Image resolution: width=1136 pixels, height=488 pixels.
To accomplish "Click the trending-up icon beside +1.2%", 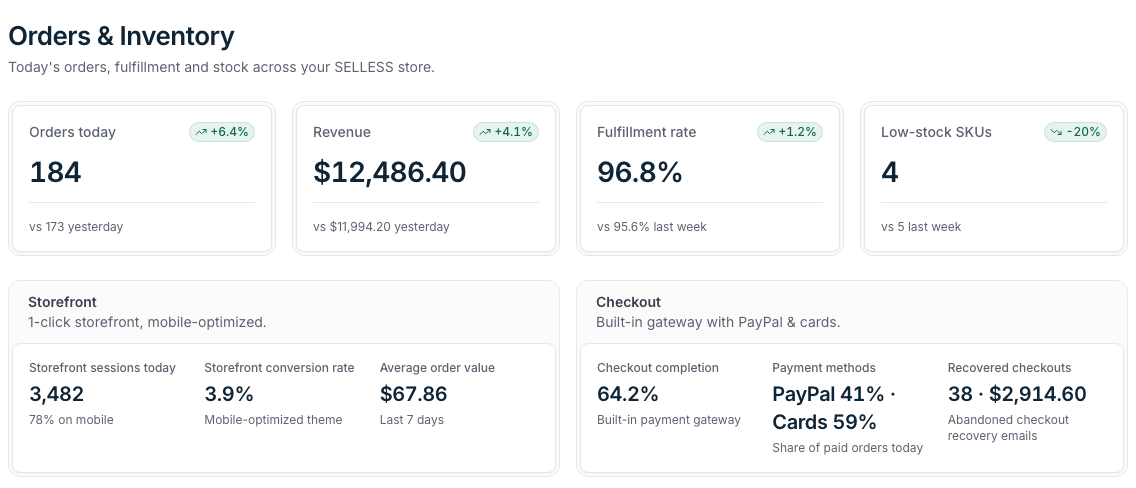I will pos(769,132).
